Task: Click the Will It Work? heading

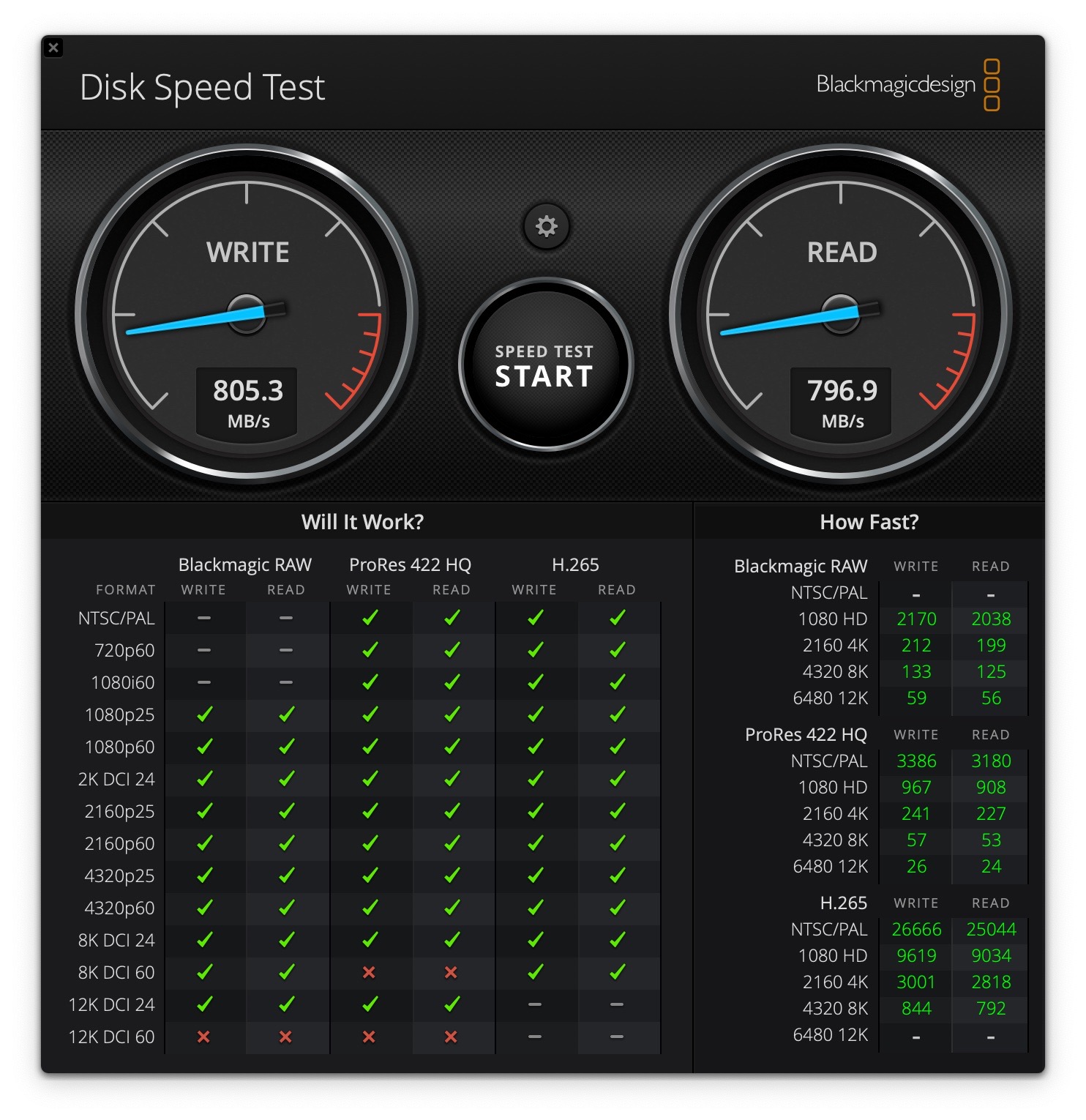Action: [x=362, y=522]
